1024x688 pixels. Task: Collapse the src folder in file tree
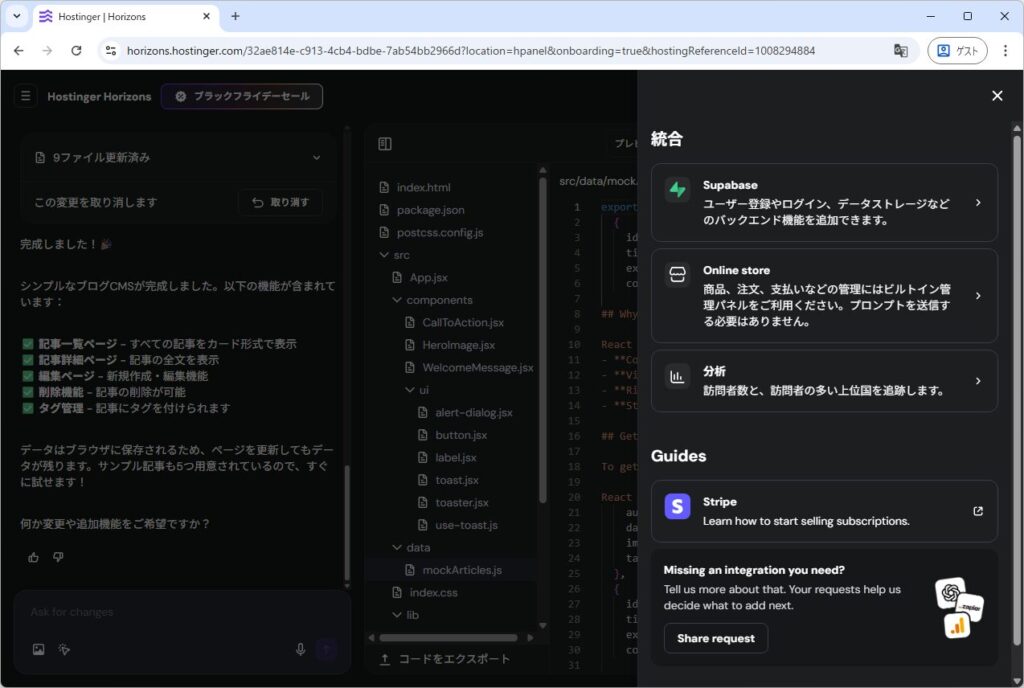coord(385,255)
